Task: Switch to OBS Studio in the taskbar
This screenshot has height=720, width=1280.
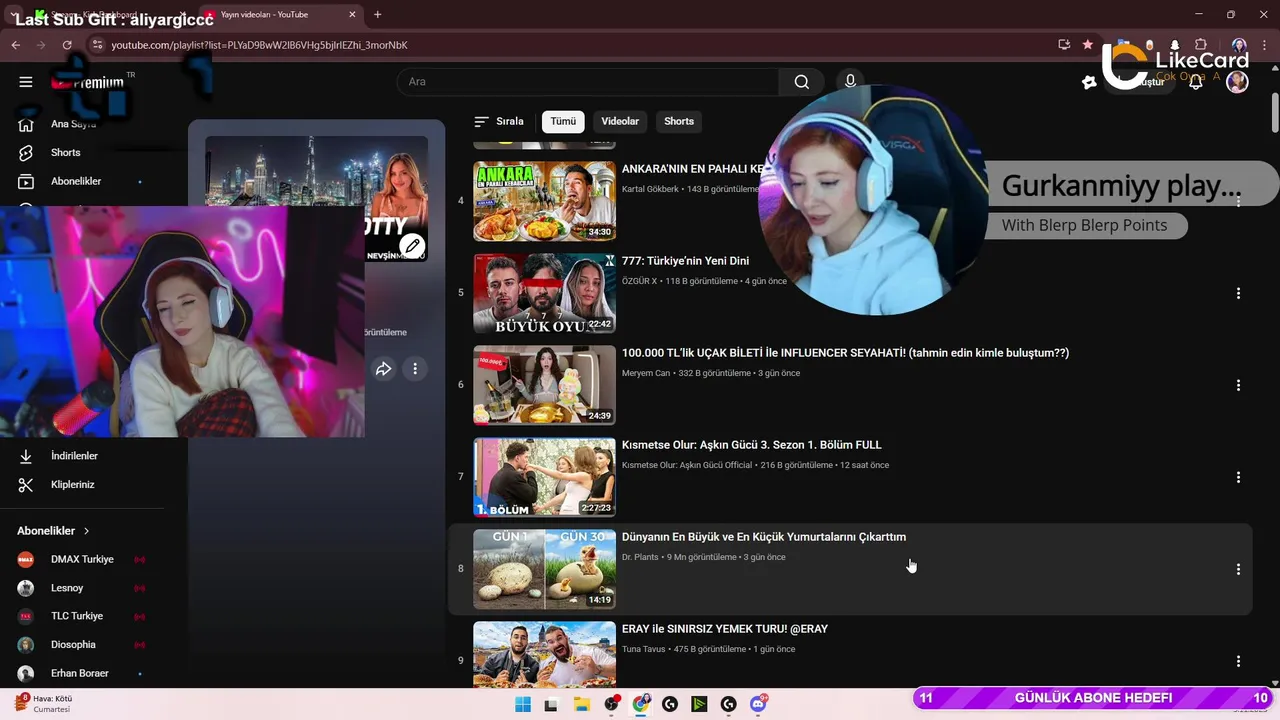Action: (x=611, y=704)
